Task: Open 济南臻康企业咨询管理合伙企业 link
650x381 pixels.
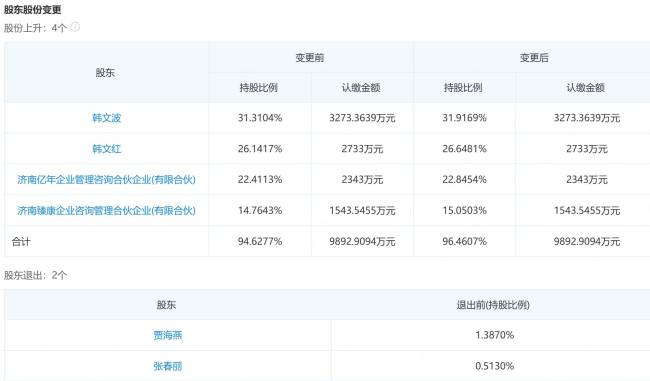Action: point(107,211)
